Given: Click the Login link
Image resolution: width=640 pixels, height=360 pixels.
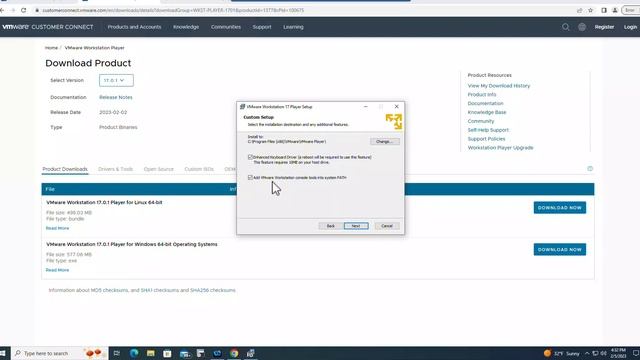Looking at the screenshot, I should click(630, 27).
